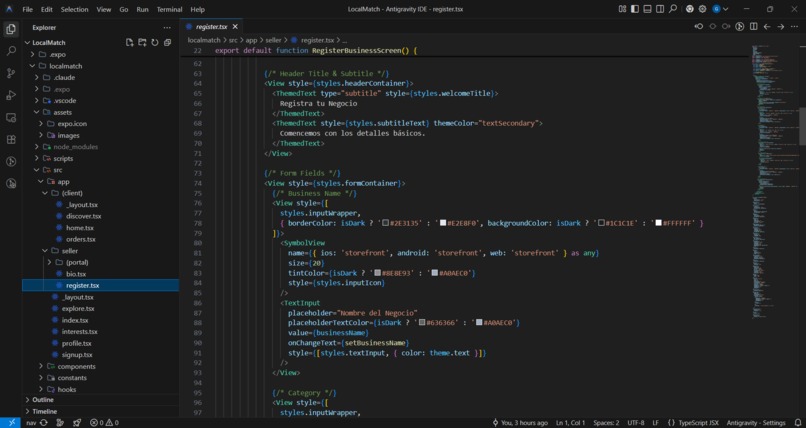The width and height of the screenshot is (806, 428).
Task: Select the register.tsx editor tab
Action: [x=211, y=27]
